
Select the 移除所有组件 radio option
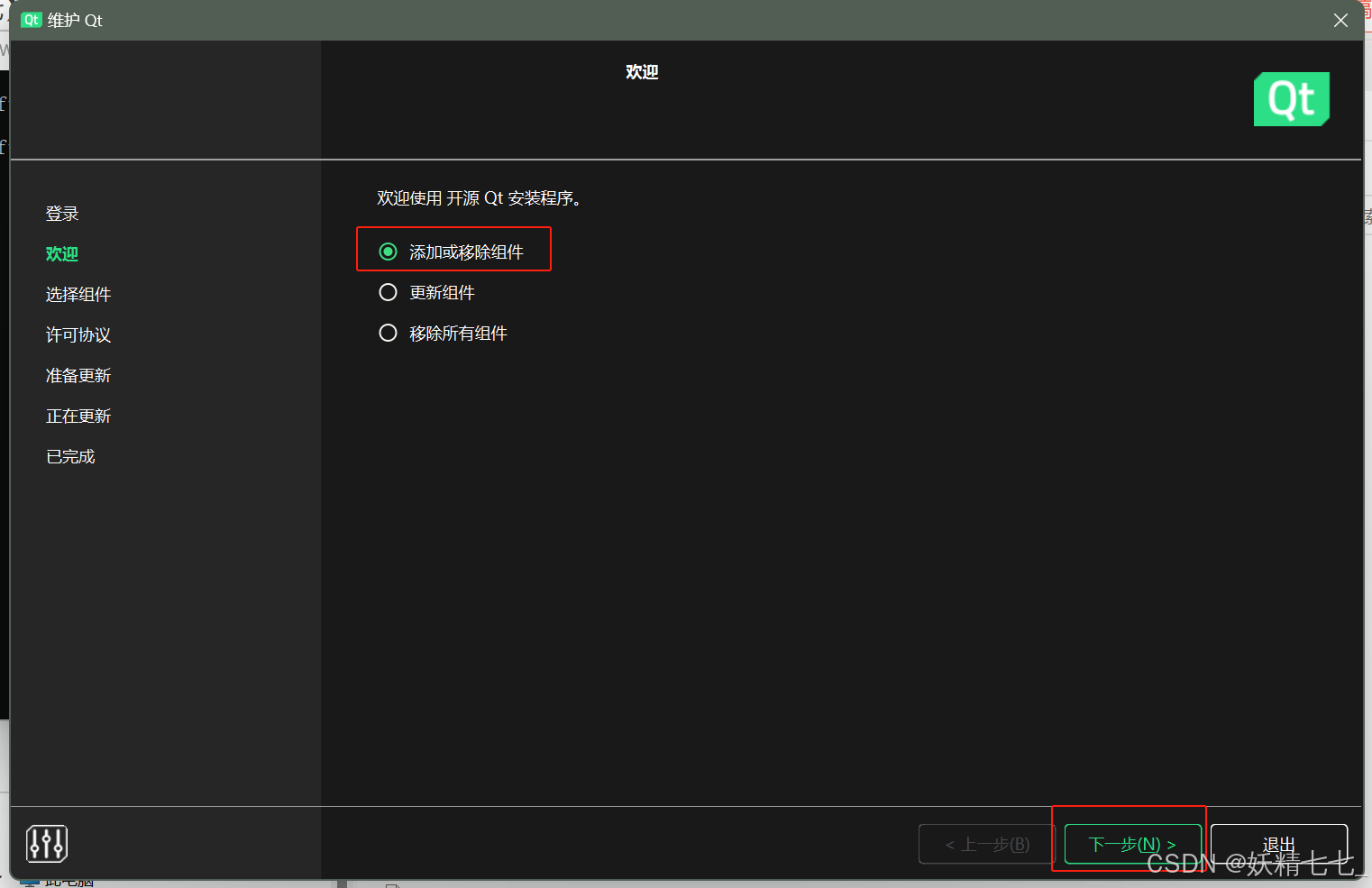444,333
